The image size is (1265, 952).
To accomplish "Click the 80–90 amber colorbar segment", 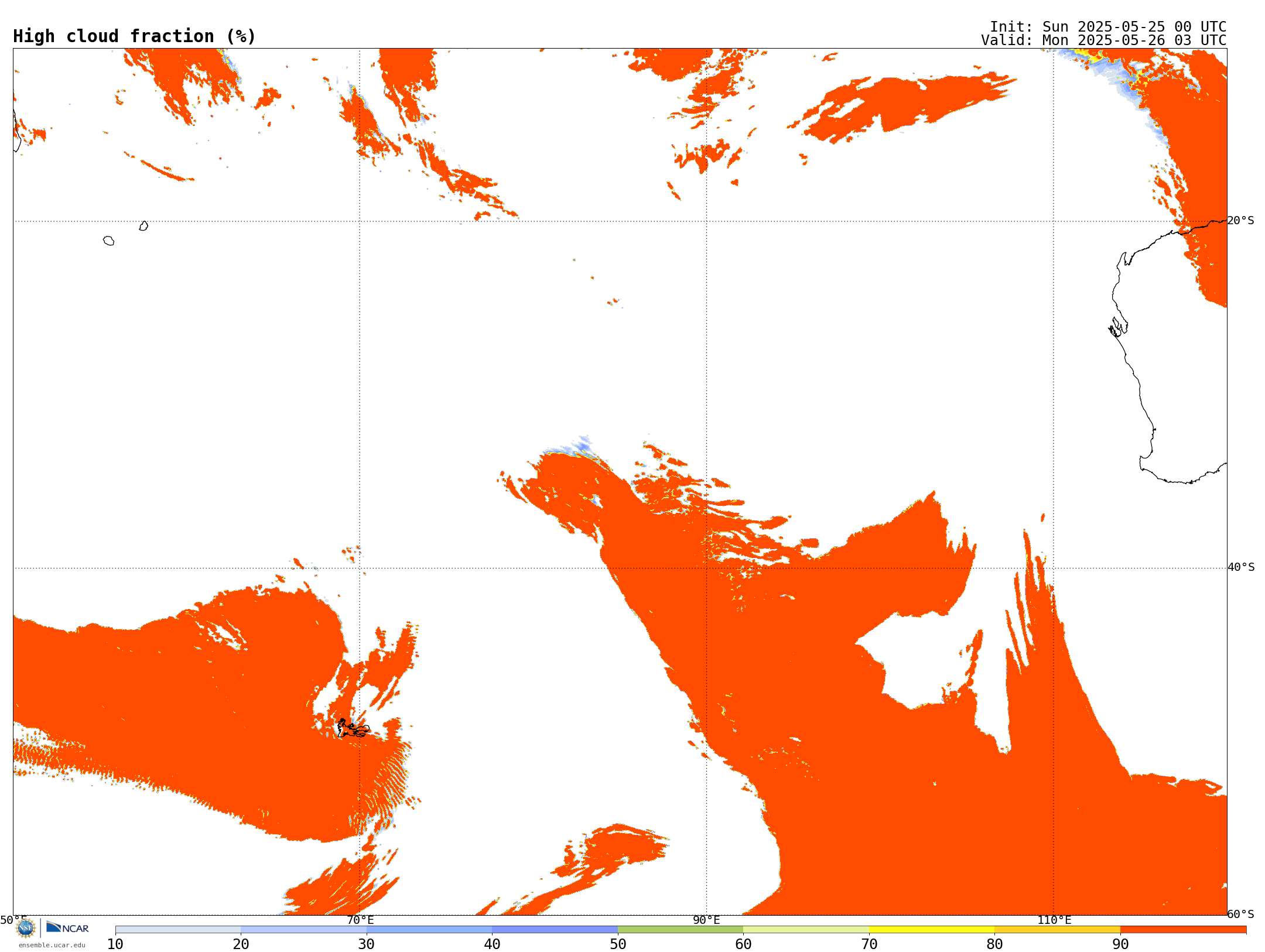I will 1058,930.
